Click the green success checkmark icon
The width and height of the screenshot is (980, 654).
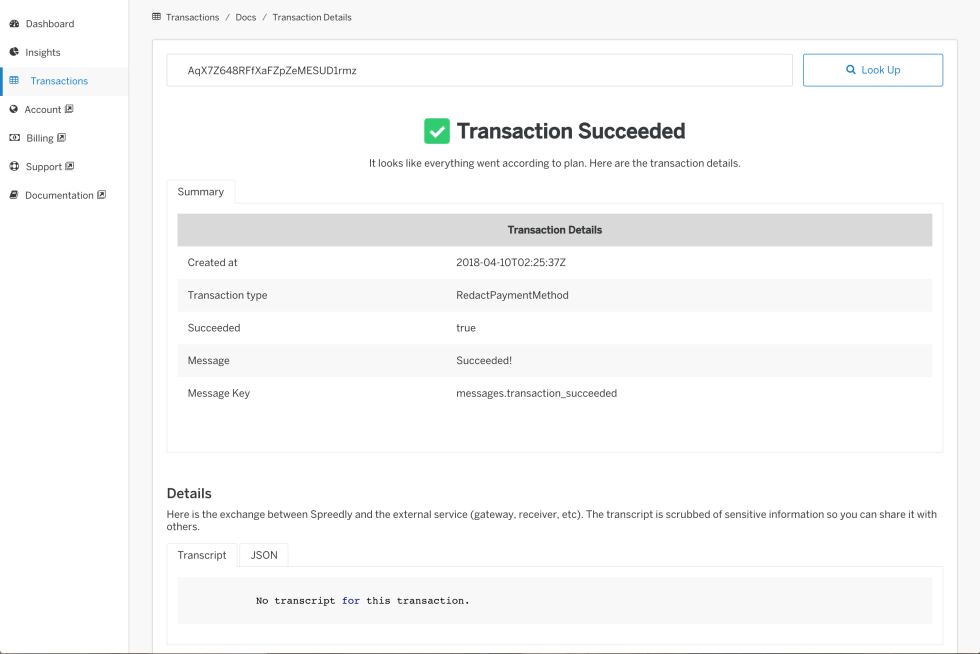click(x=437, y=131)
